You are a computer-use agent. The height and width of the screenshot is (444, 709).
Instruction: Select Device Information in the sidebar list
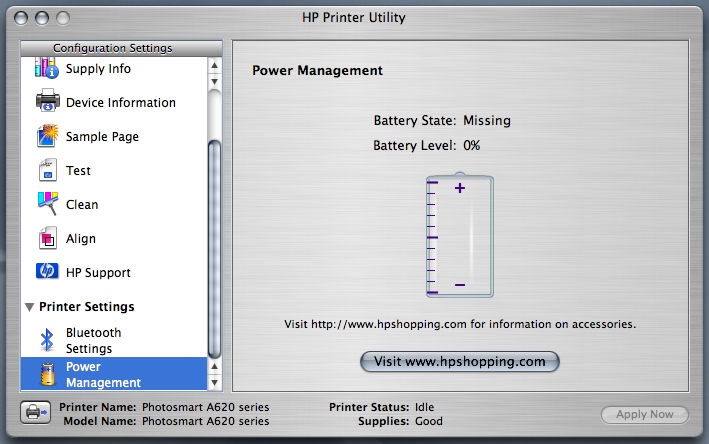[120, 102]
